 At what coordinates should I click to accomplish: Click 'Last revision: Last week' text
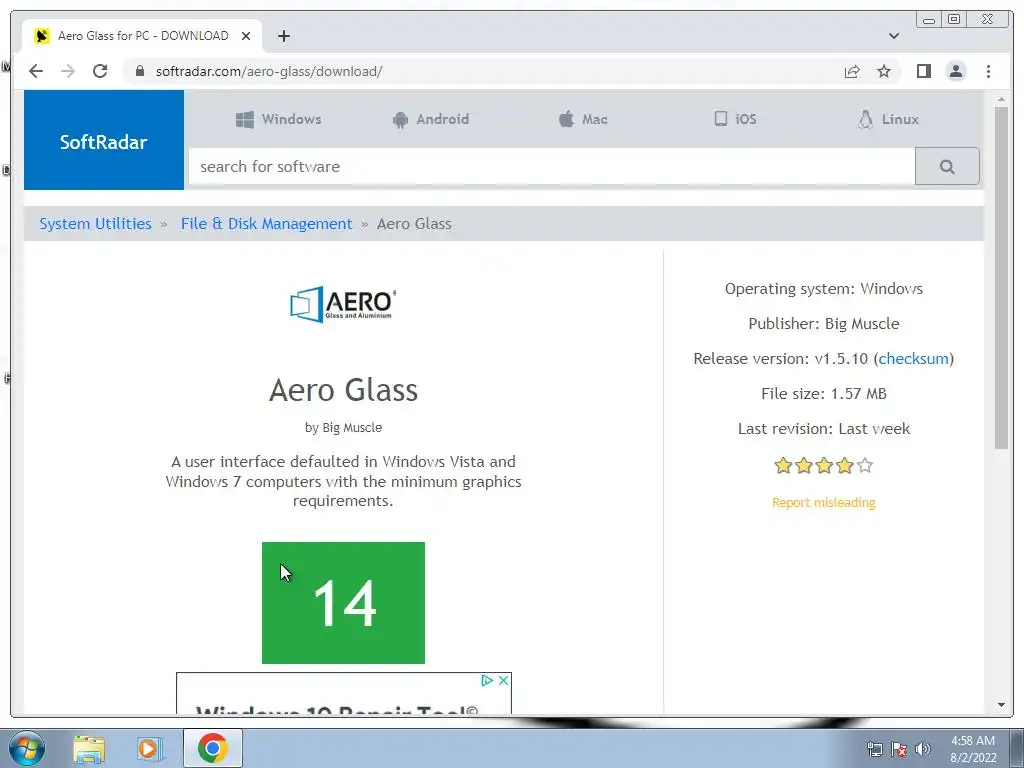[x=824, y=428]
